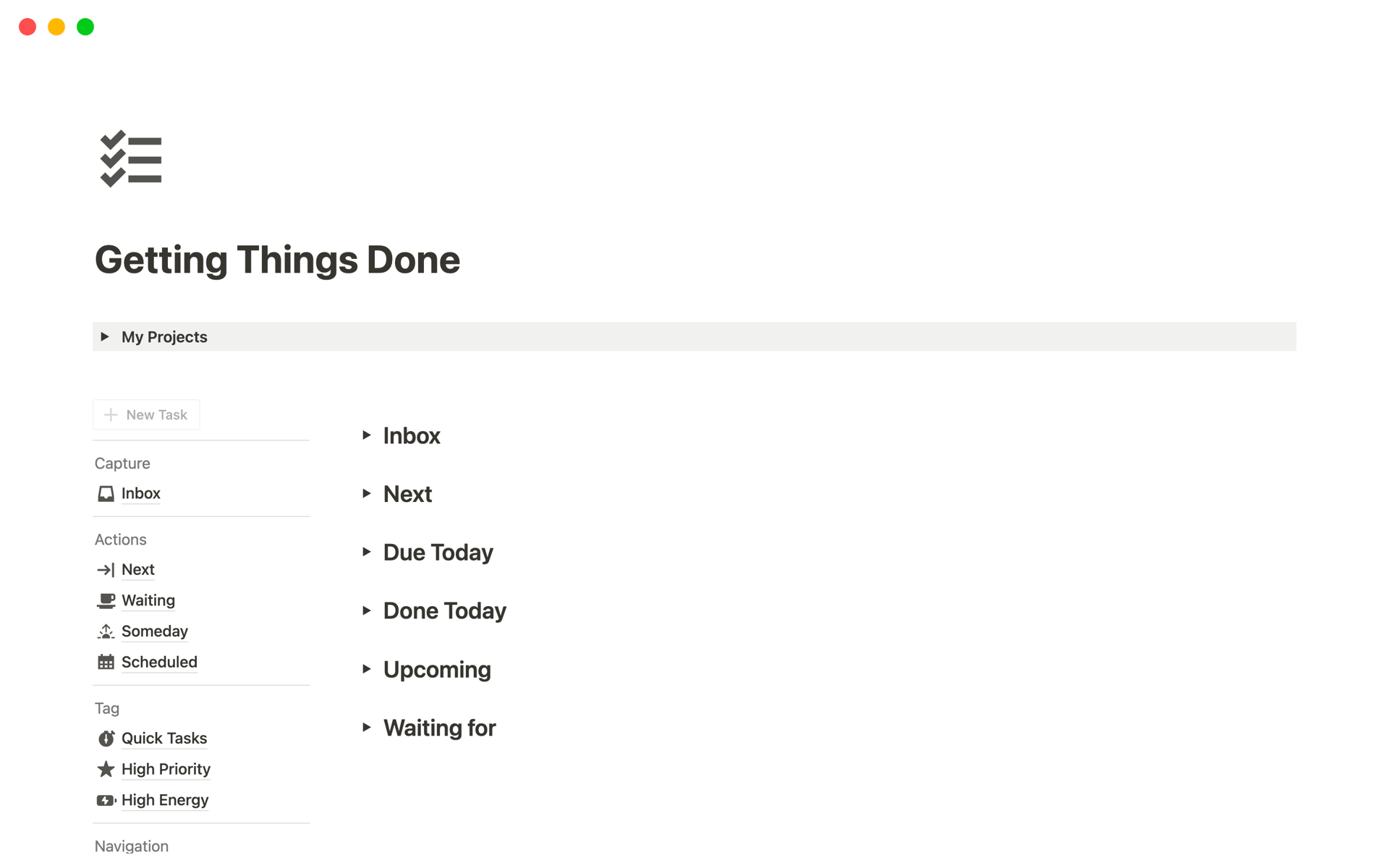Expand the Due Today section arrow

(367, 553)
